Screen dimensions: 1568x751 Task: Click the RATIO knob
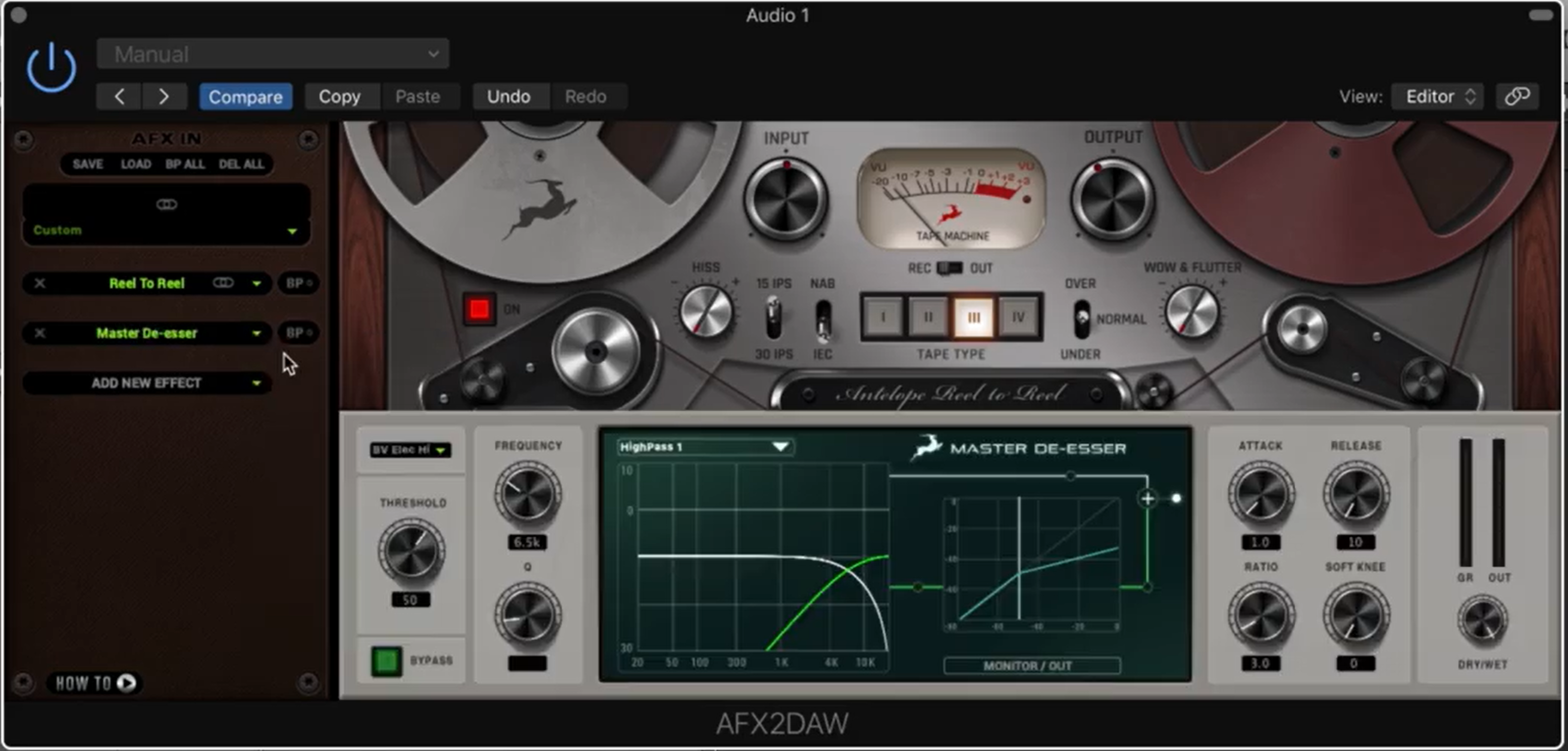1261,615
